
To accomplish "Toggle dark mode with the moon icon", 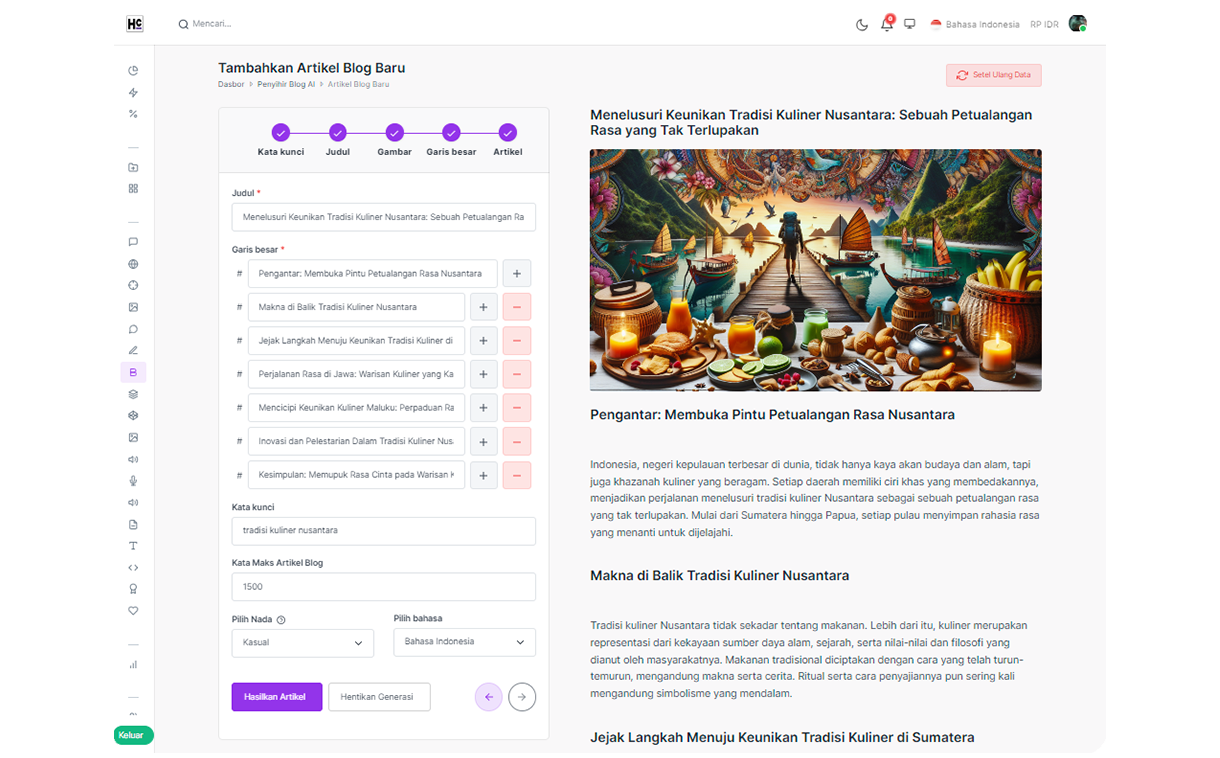I will coord(862,24).
